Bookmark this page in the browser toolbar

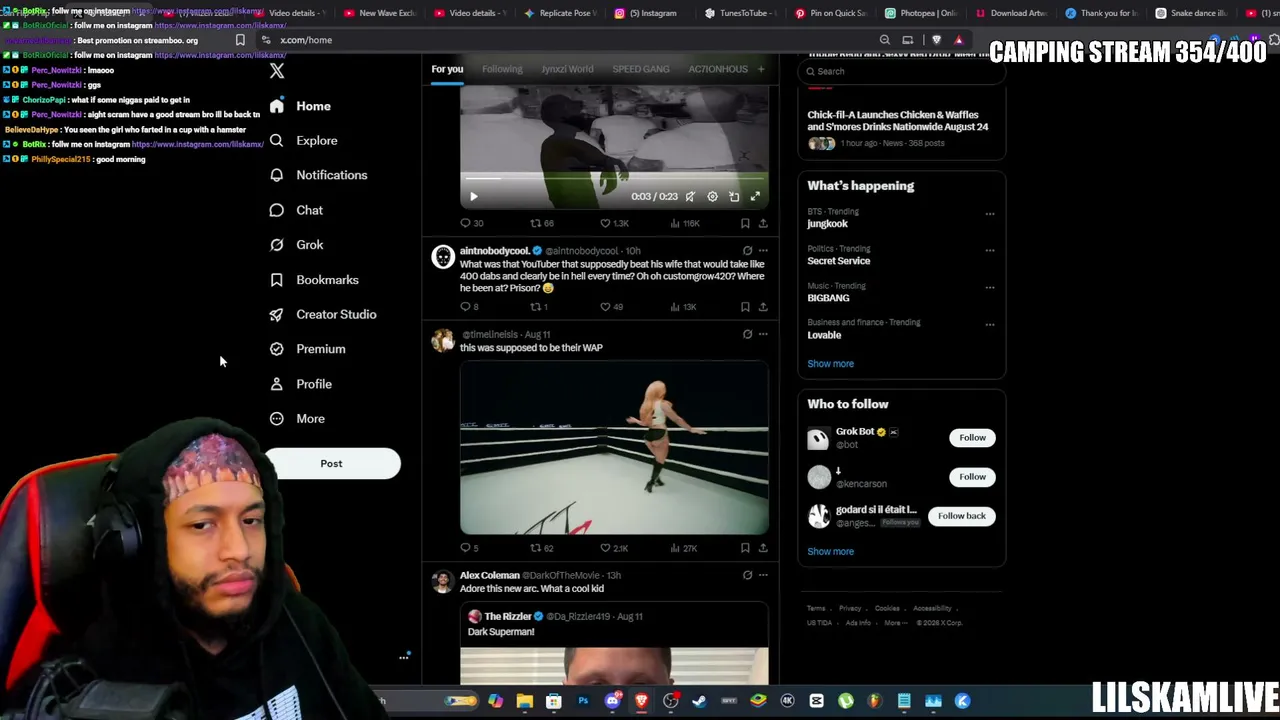240,40
